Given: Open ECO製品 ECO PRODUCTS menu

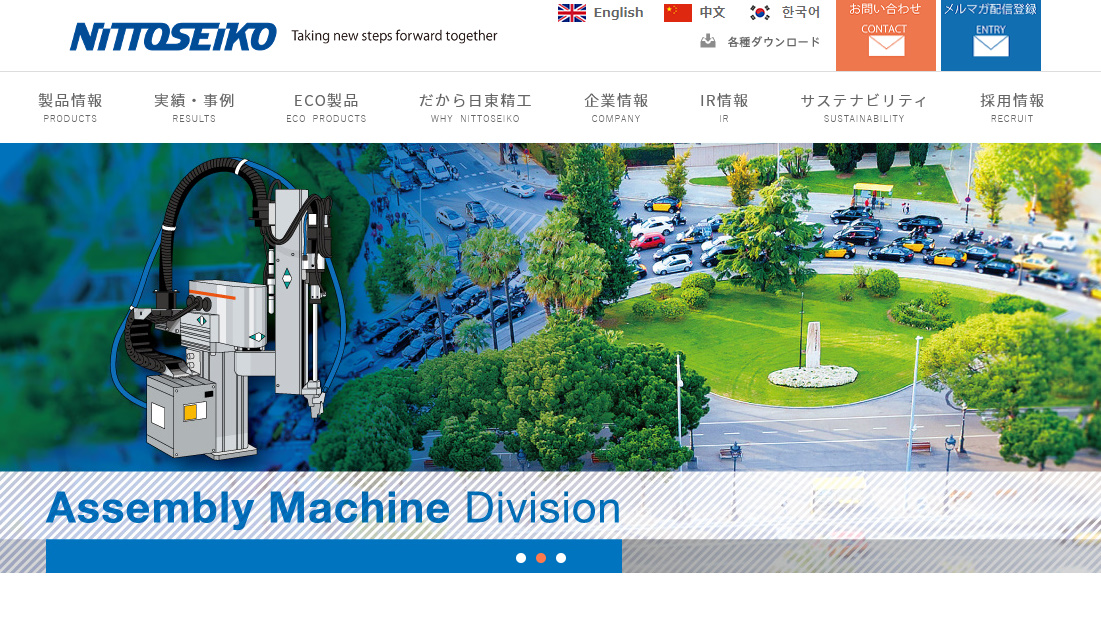Looking at the screenshot, I should click(327, 107).
